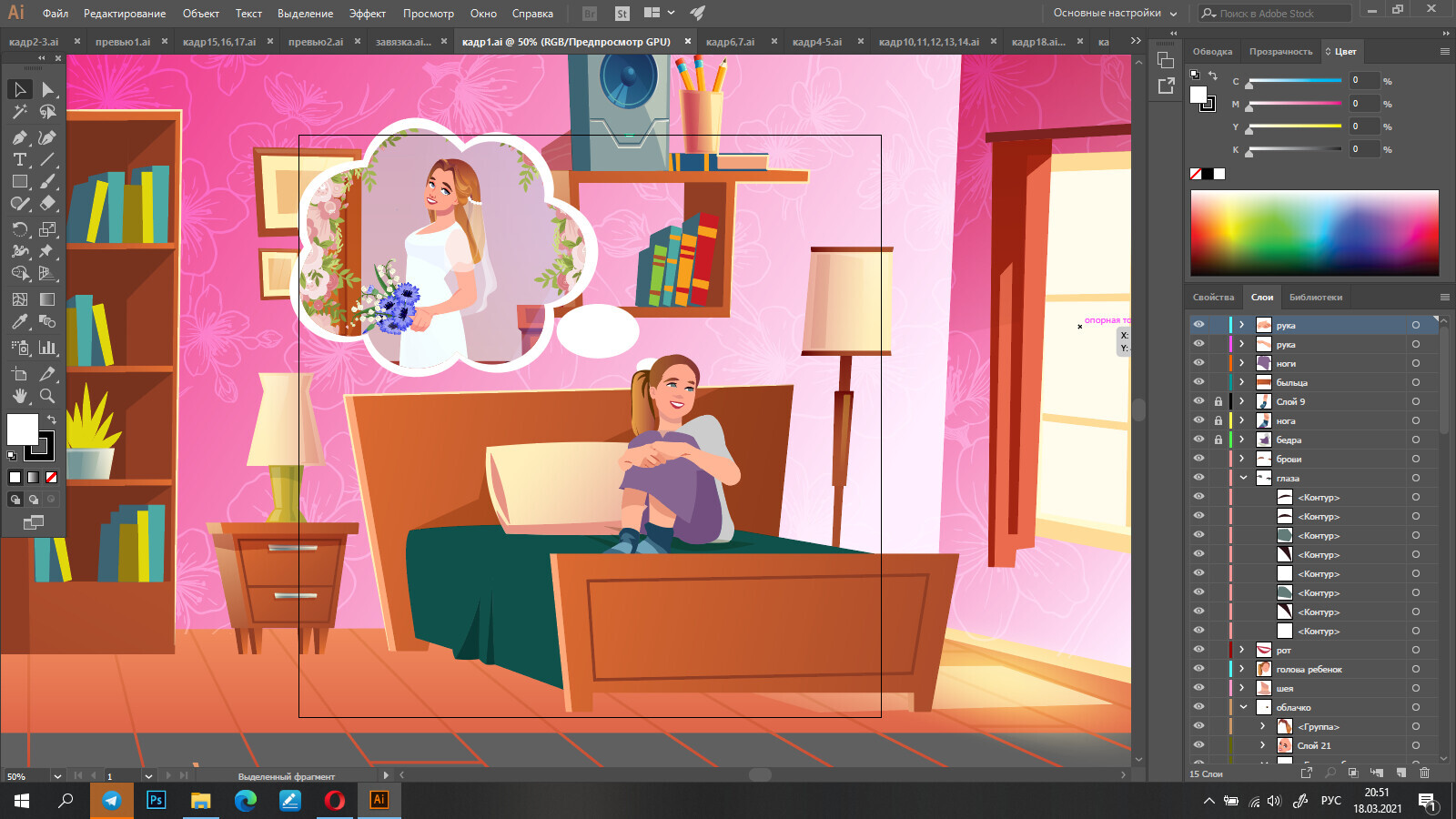1456x819 pixels.
Task: Select the Rectangle tool
Action: (x=19, y=181)
